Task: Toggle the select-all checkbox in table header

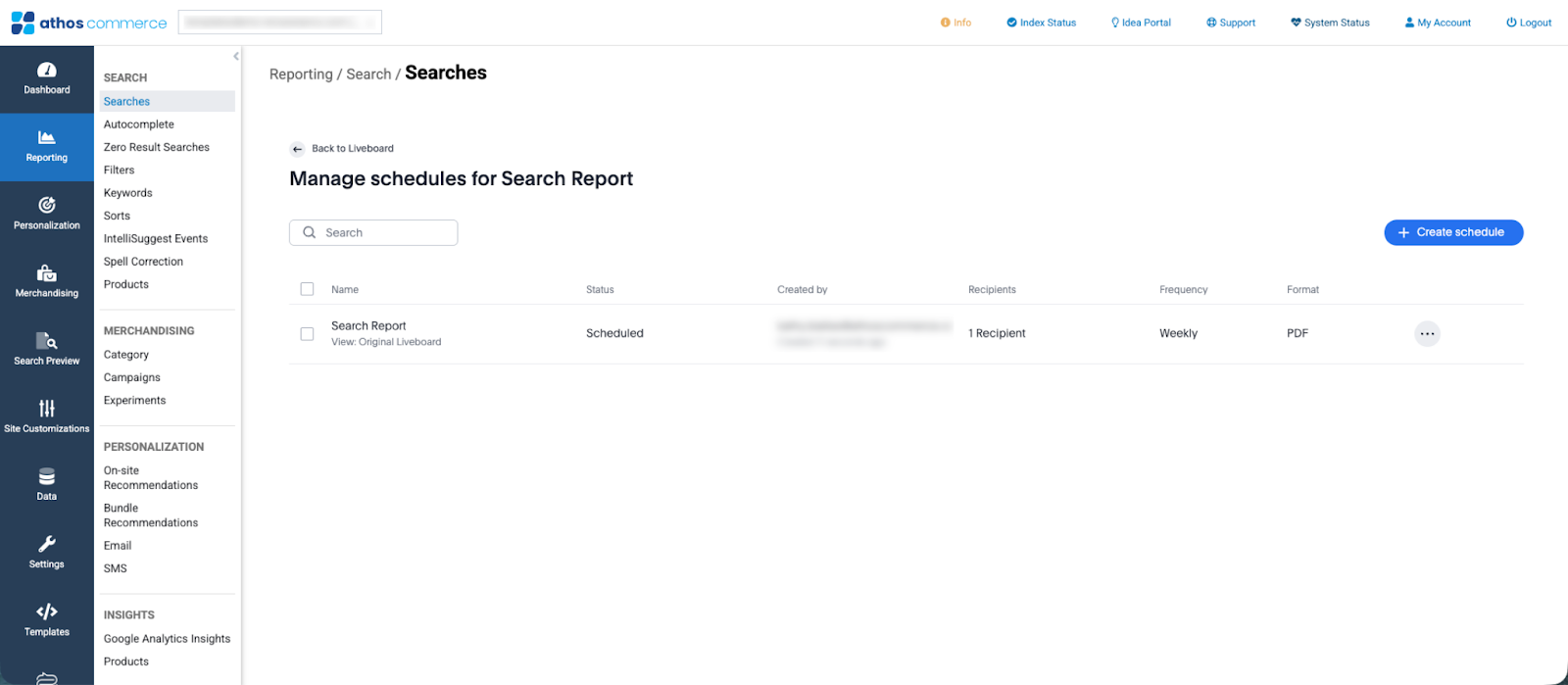Action: pyautogui.click(x=307, y=289)
